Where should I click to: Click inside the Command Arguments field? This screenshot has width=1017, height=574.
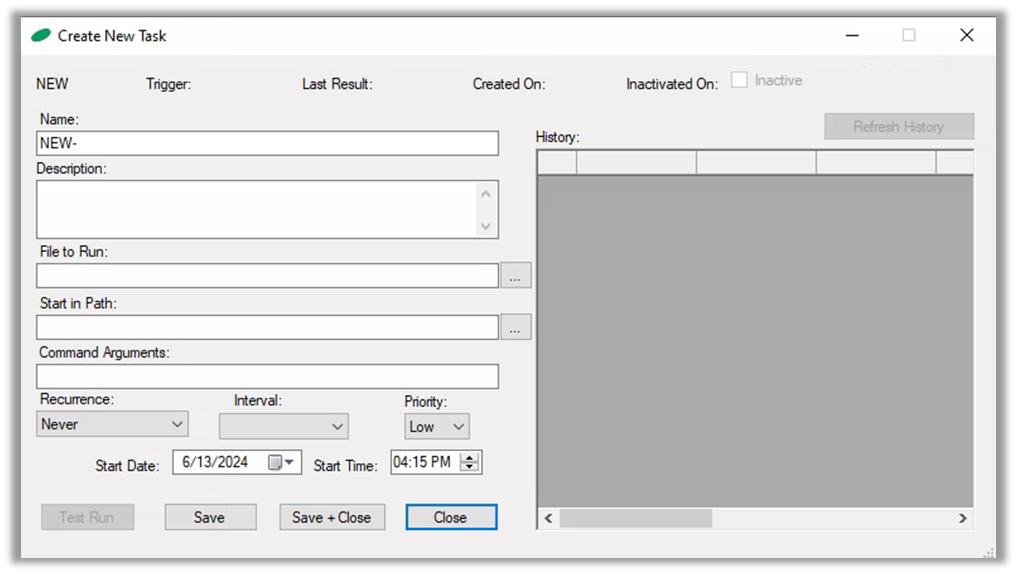[267, 377]
